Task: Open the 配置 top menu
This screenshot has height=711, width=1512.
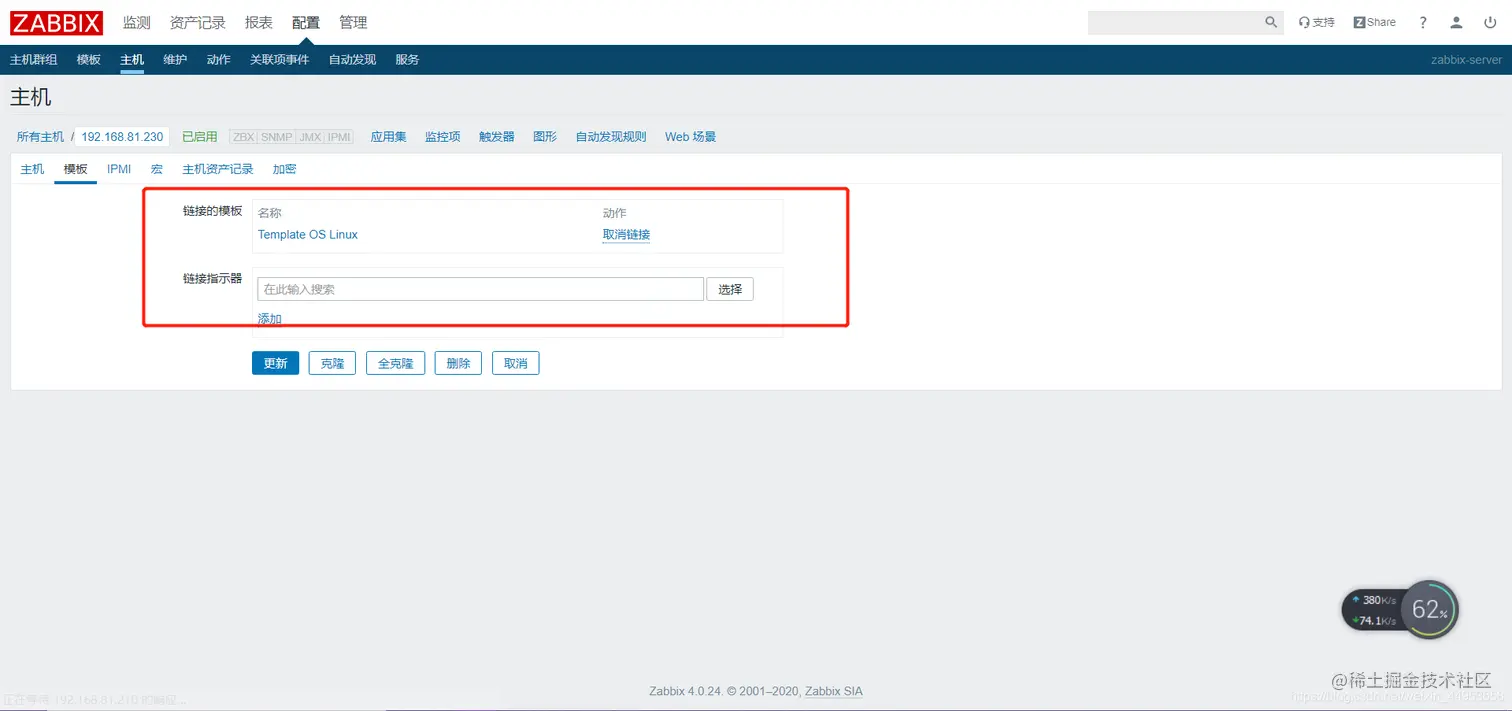Action: tap(306, 22)
